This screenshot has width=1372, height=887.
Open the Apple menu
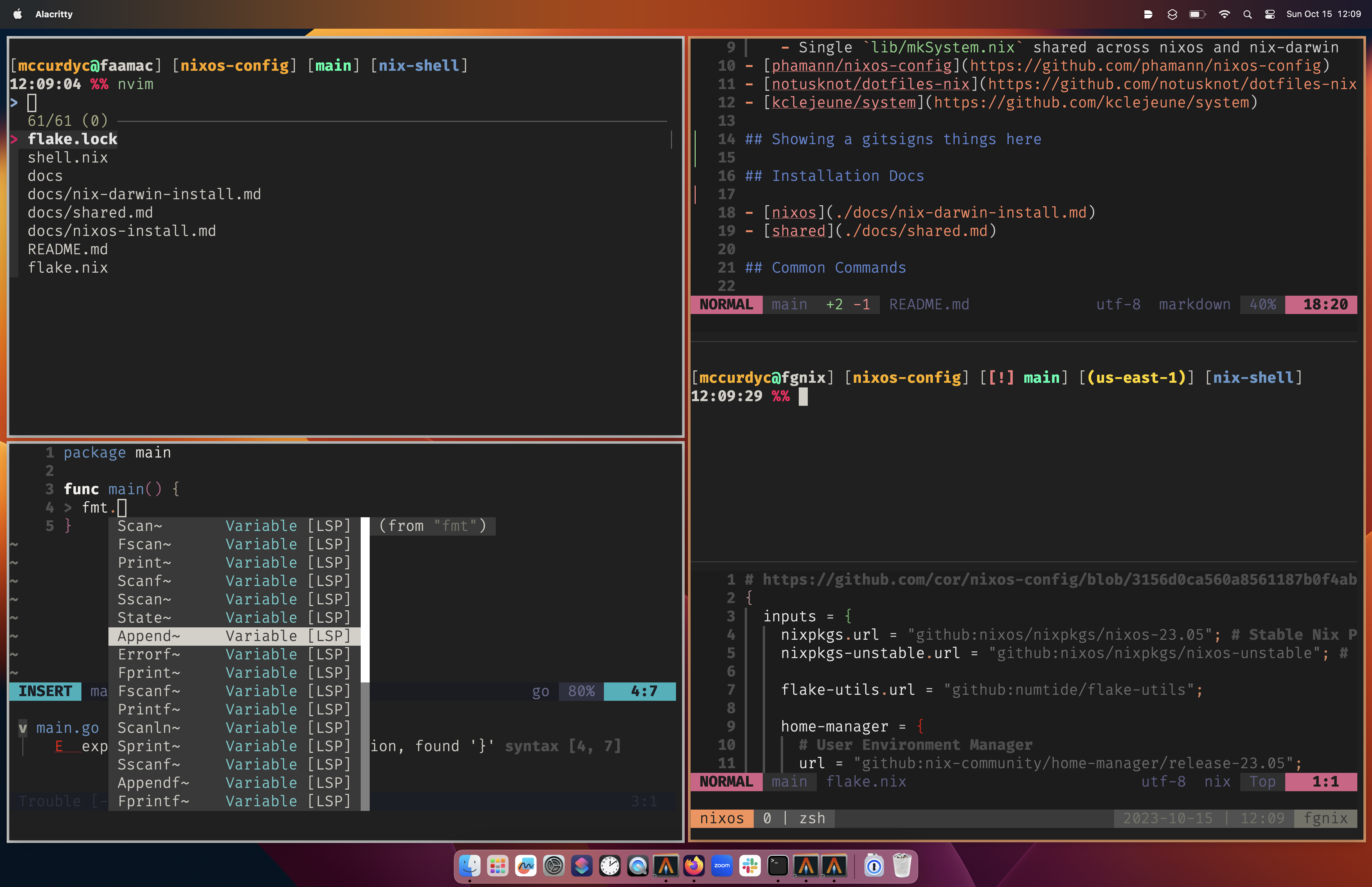17,14
